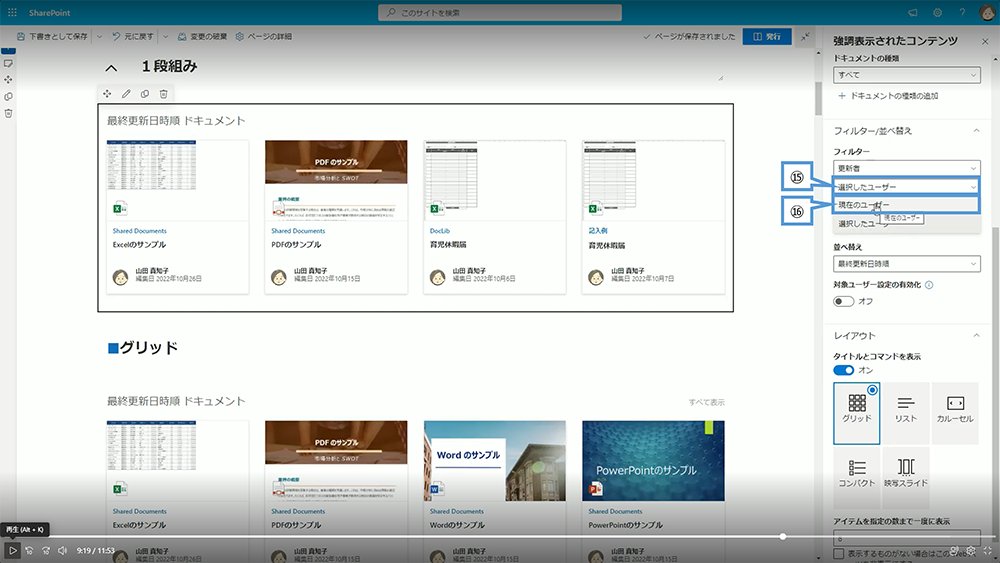This screenshot has height=563, width=1000.
Task: Open the SharePoint app launcher waffle
Action: tap(12, 12)
